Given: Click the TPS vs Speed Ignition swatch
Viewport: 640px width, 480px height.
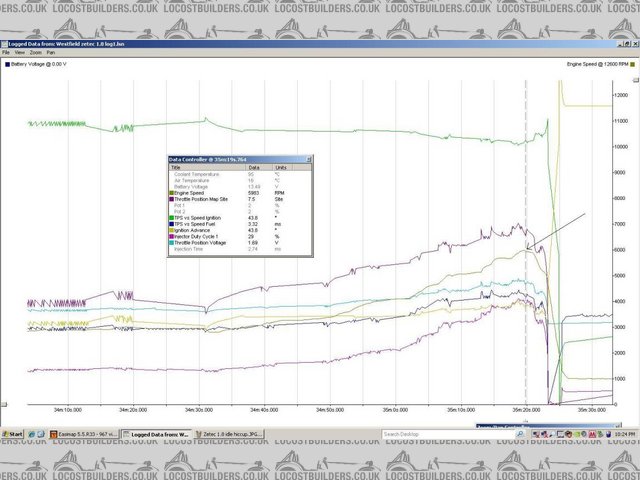Looking at the screenshot, I should point(172,218).
